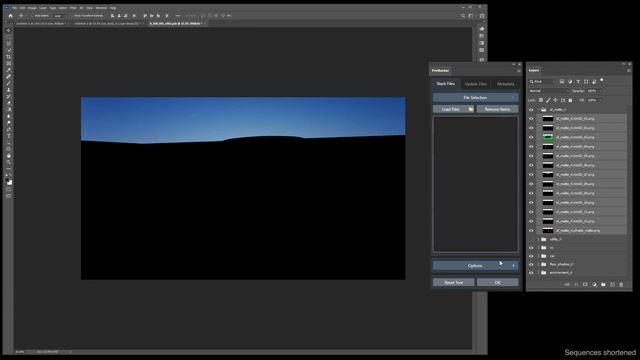Switch to the Metadata tab

click(505, 84)
